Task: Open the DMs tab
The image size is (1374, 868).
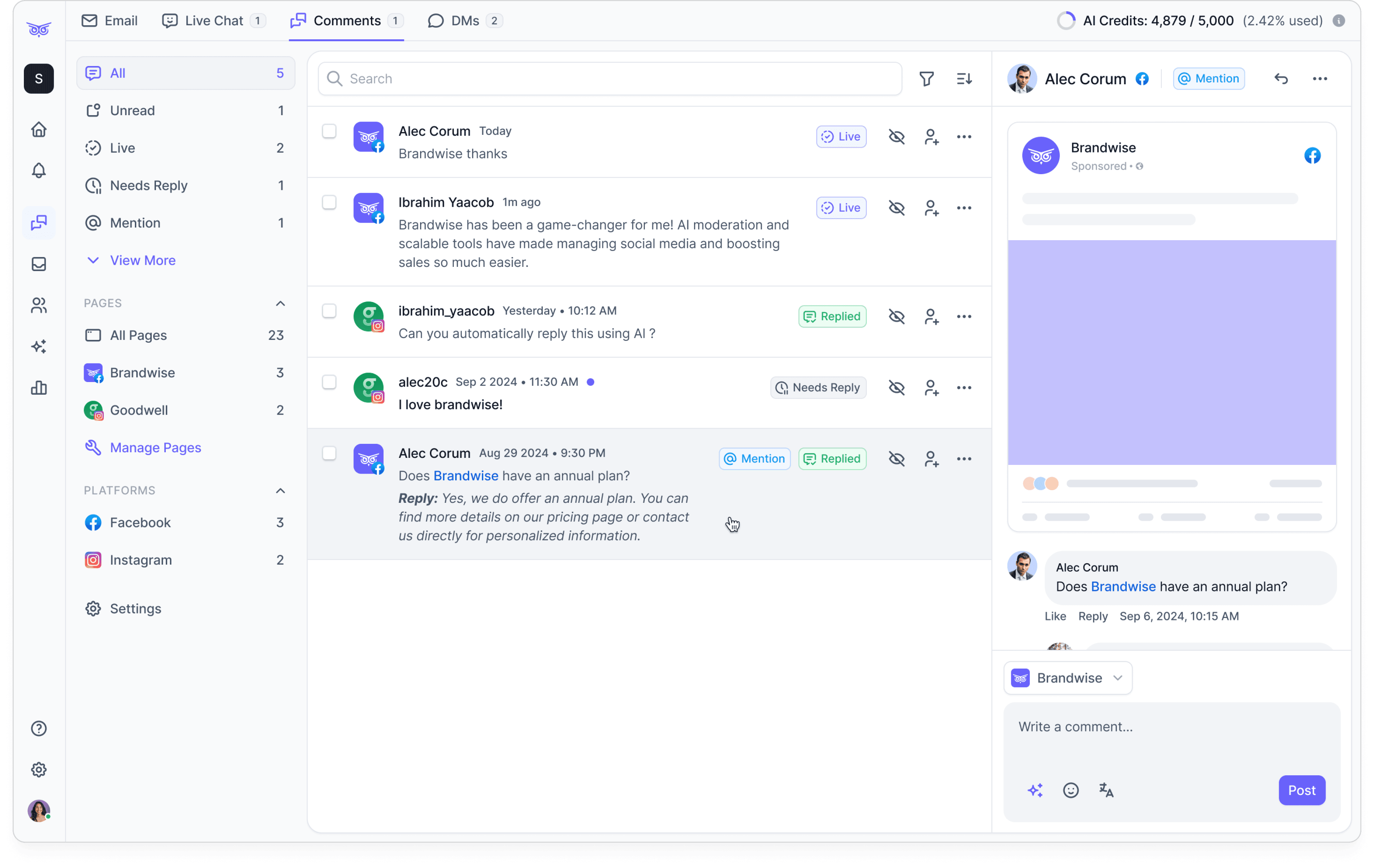Action: (x=464, y=20)
